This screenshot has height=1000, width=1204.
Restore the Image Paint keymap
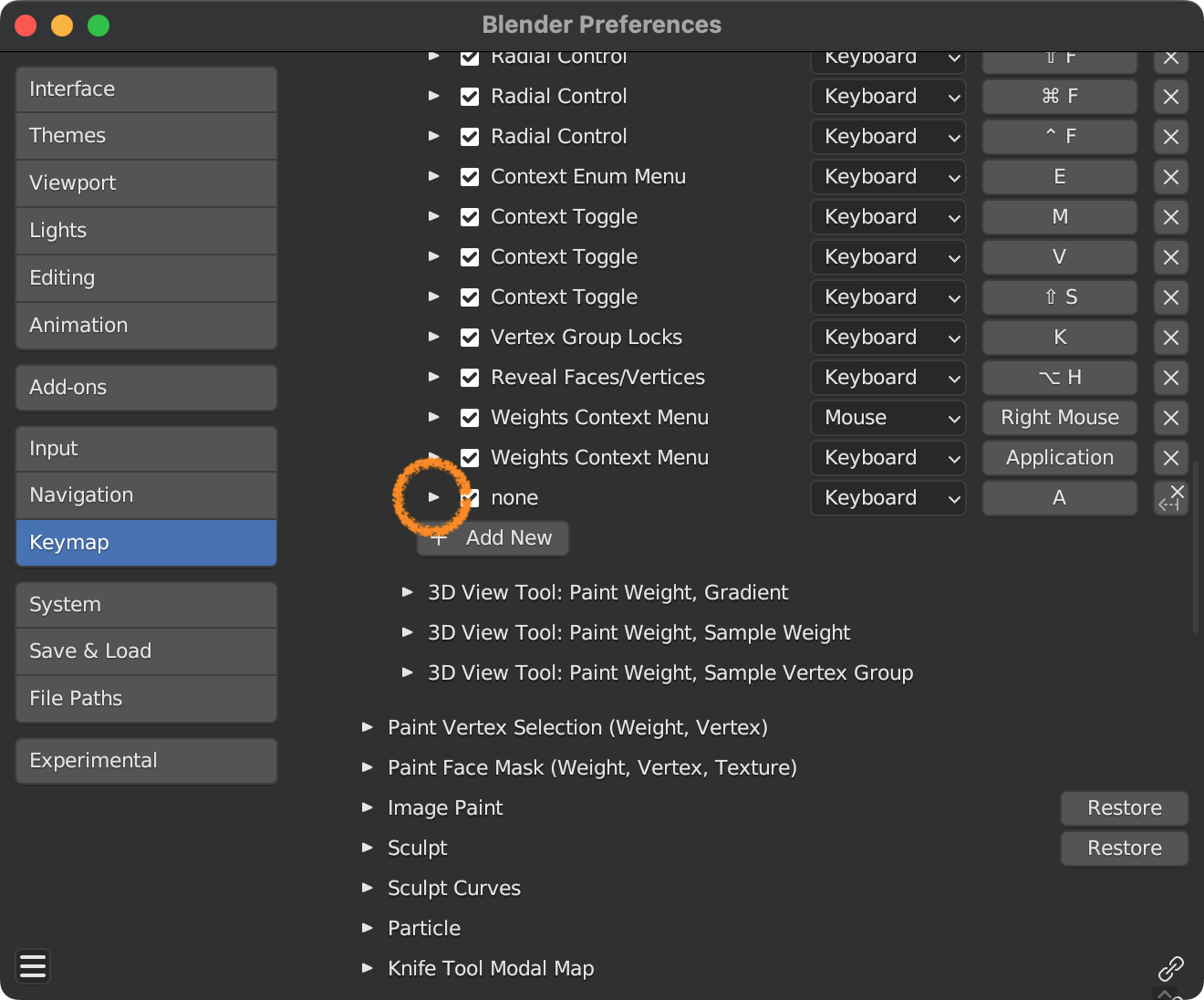[x=1124, y=808]
